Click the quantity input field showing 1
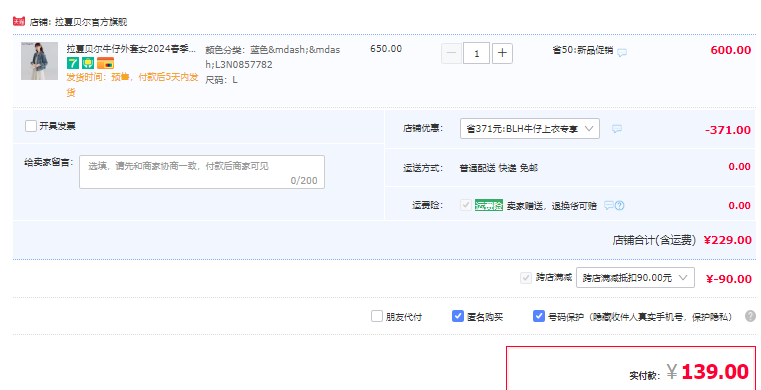Viewport: 761px width, 390px height. 476,53
